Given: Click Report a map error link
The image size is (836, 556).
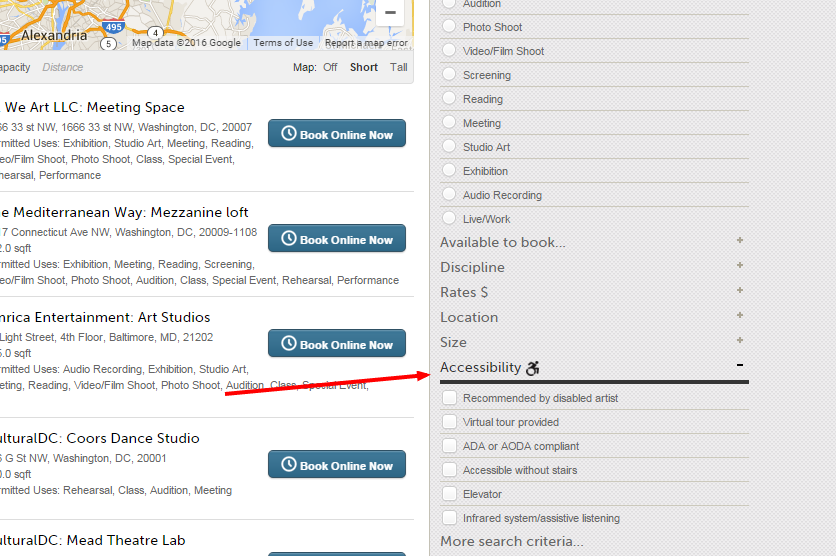Looking at the screenshot, I should coord(366,43).
